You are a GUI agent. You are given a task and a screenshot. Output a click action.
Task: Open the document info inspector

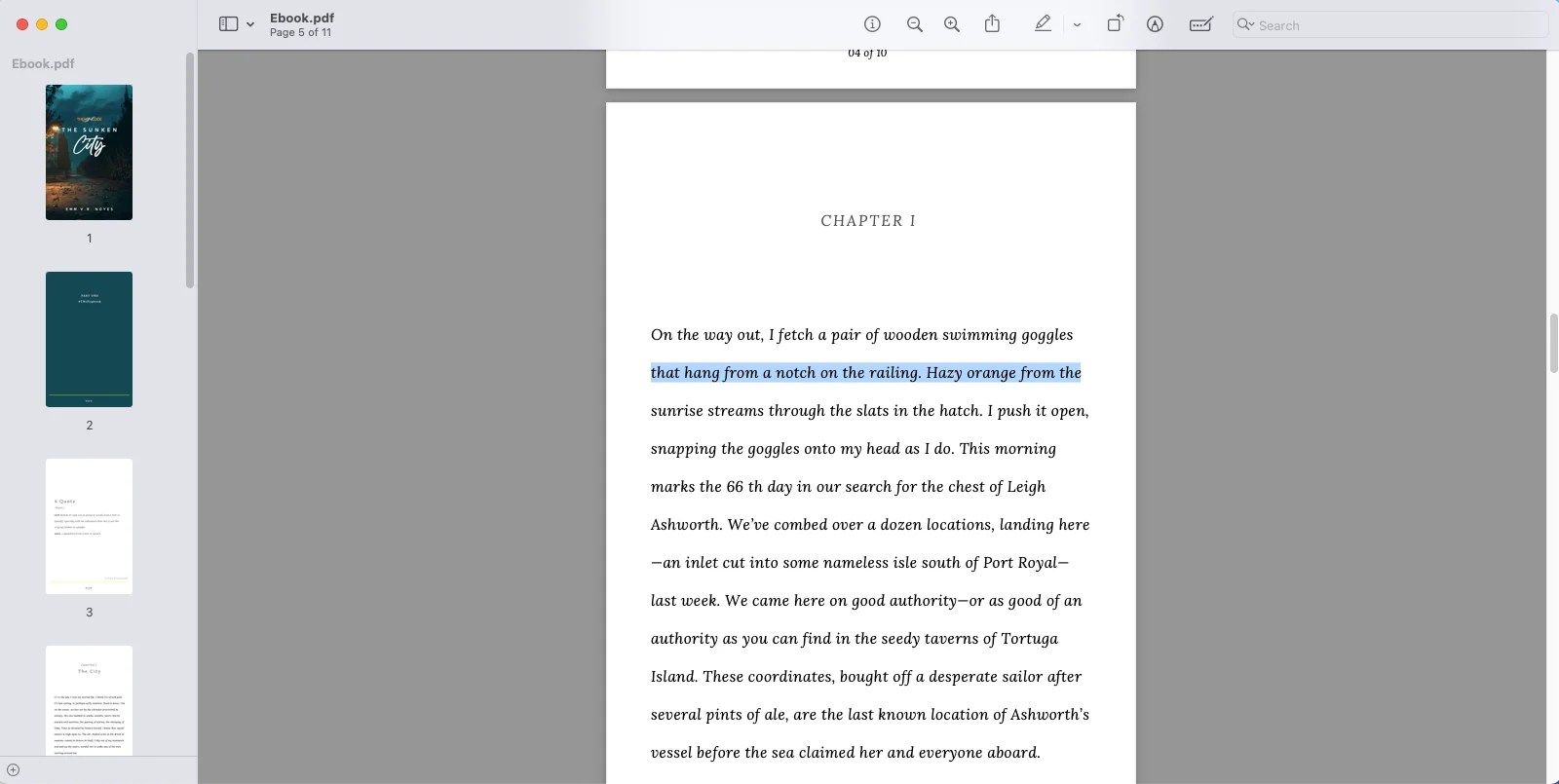click(872, 24)
